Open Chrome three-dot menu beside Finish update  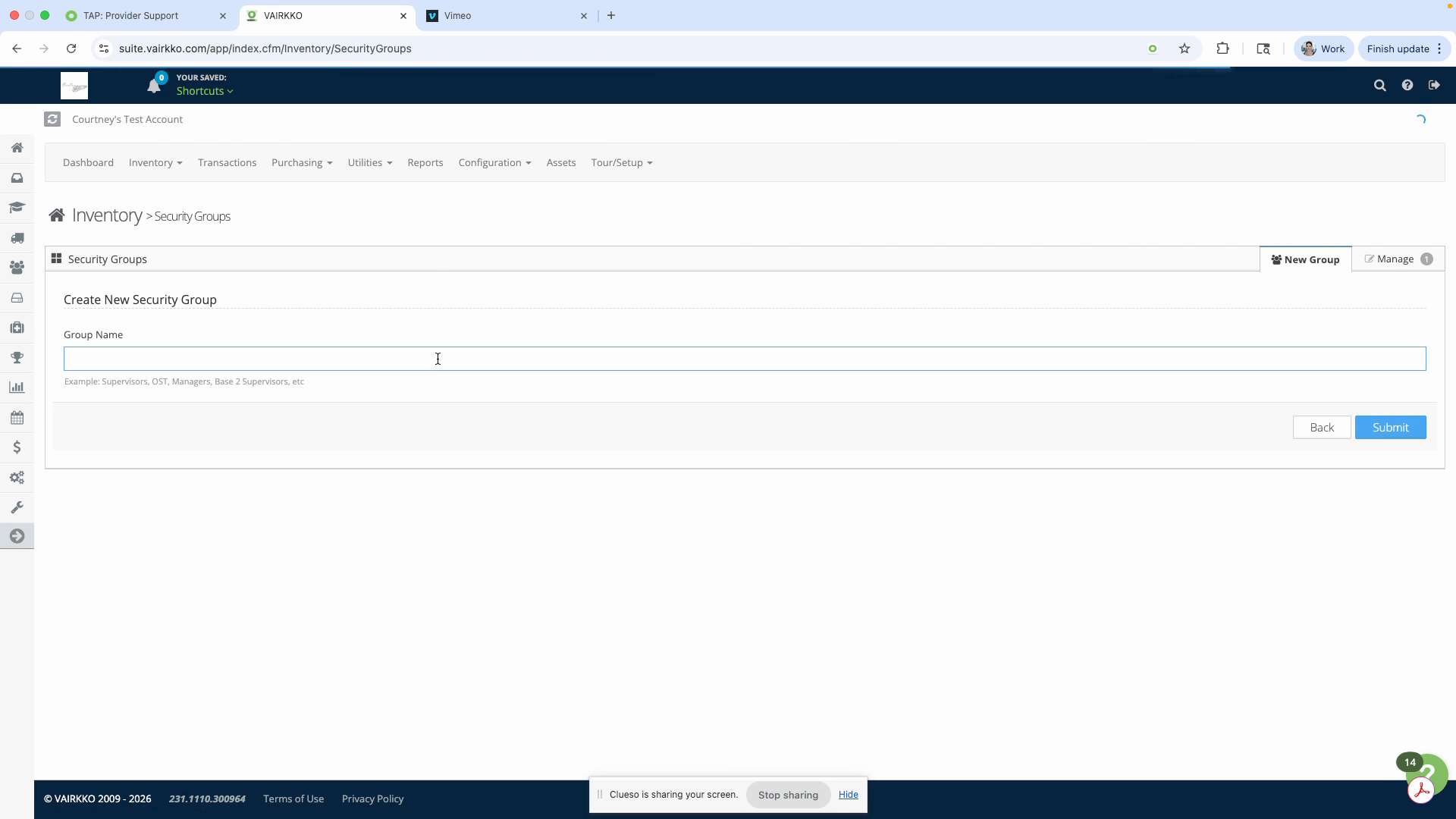(x=1439, y=49)
